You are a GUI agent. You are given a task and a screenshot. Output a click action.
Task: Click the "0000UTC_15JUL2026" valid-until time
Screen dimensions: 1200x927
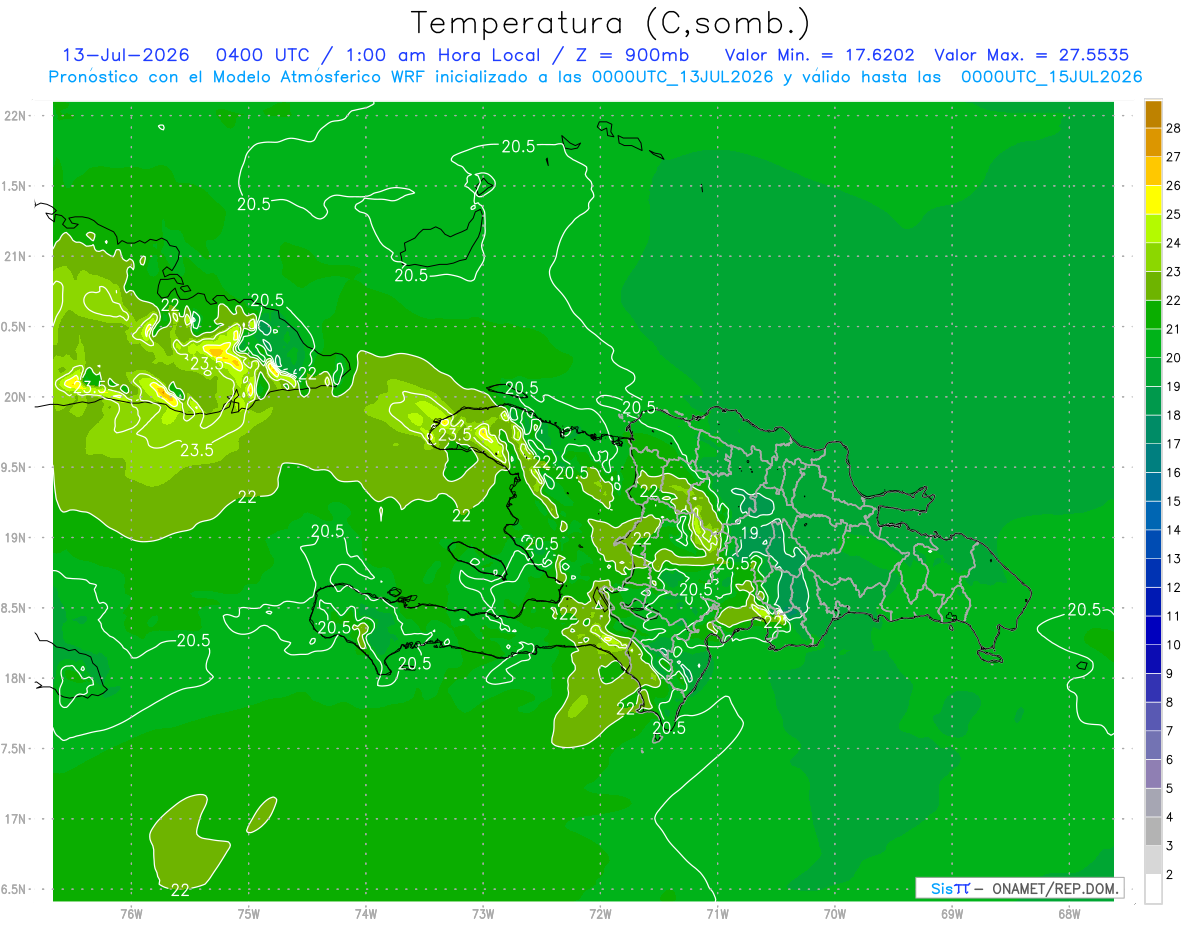(1052, 77)
